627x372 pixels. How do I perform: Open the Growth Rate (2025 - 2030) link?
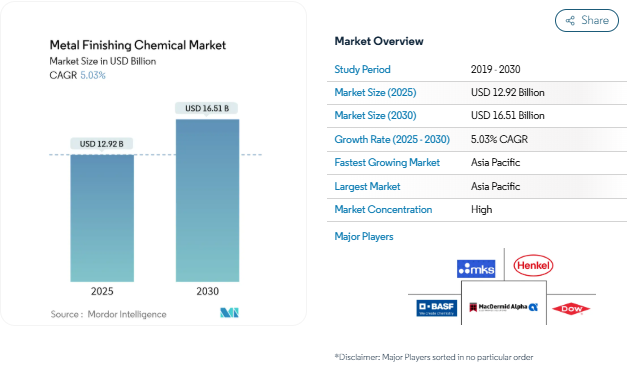[x=392, y=139]
